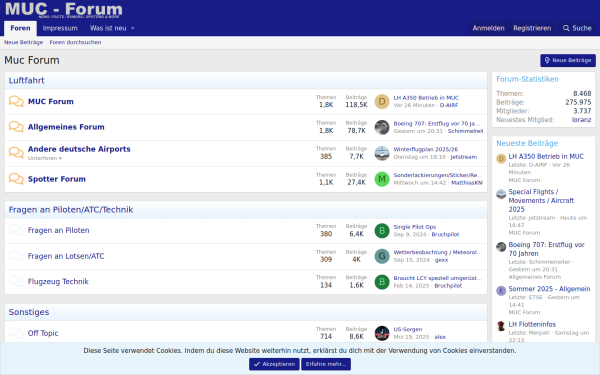Click avatar beside sidebar Boeing 707 post

coord(501,247)
